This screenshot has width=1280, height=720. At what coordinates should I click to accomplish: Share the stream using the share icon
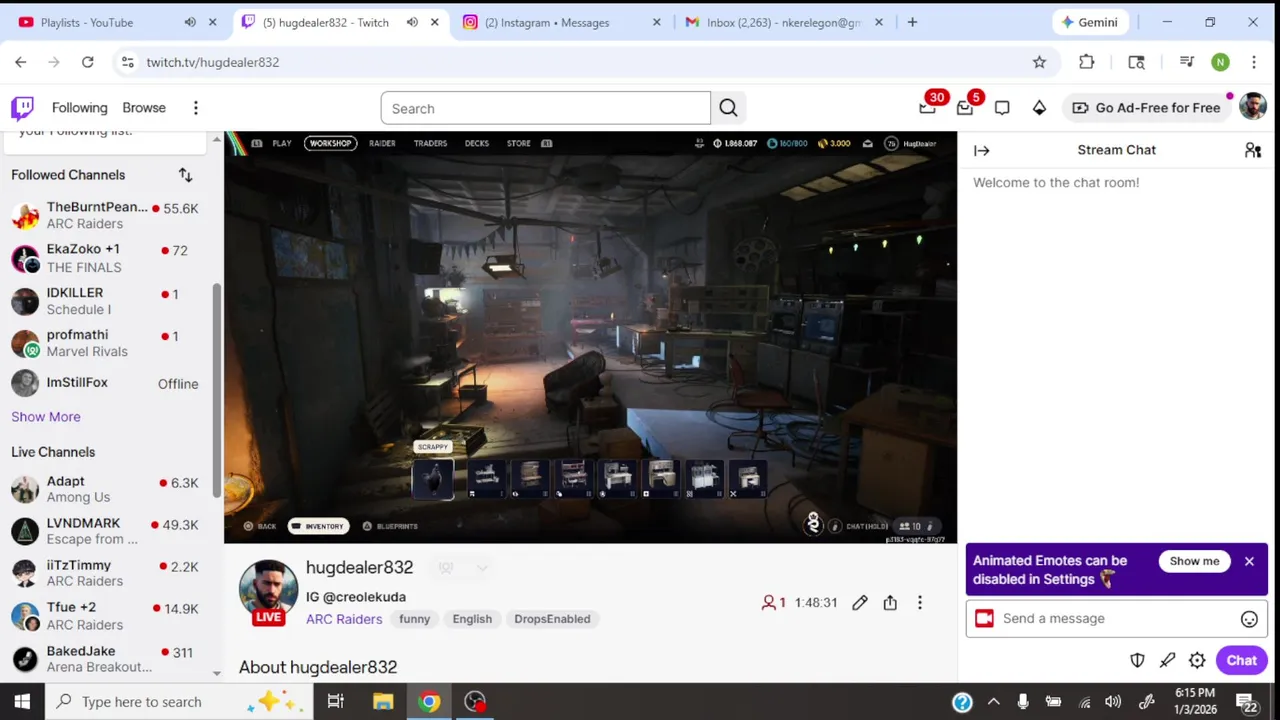tap(890, 603)
